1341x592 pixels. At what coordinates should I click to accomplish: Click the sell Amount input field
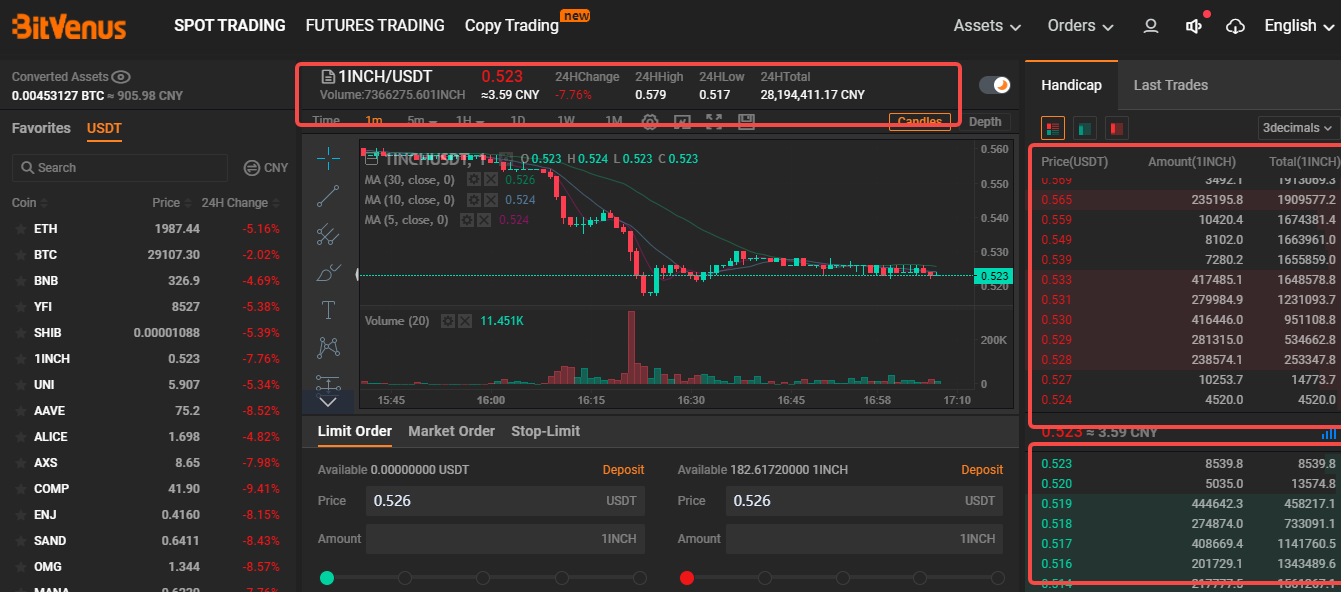pos(864,539)
